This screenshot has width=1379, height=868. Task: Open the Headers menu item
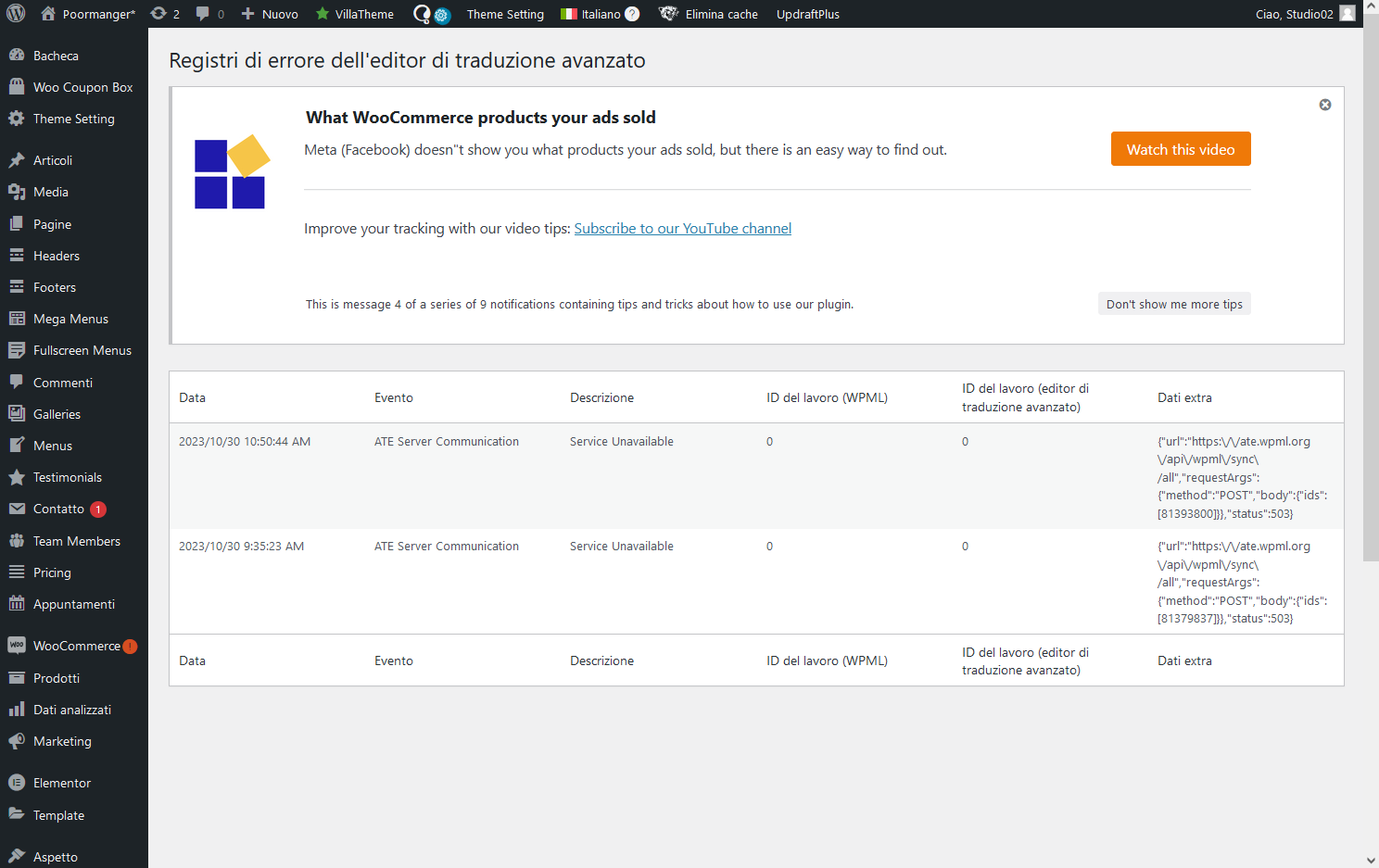pos(74,256)
